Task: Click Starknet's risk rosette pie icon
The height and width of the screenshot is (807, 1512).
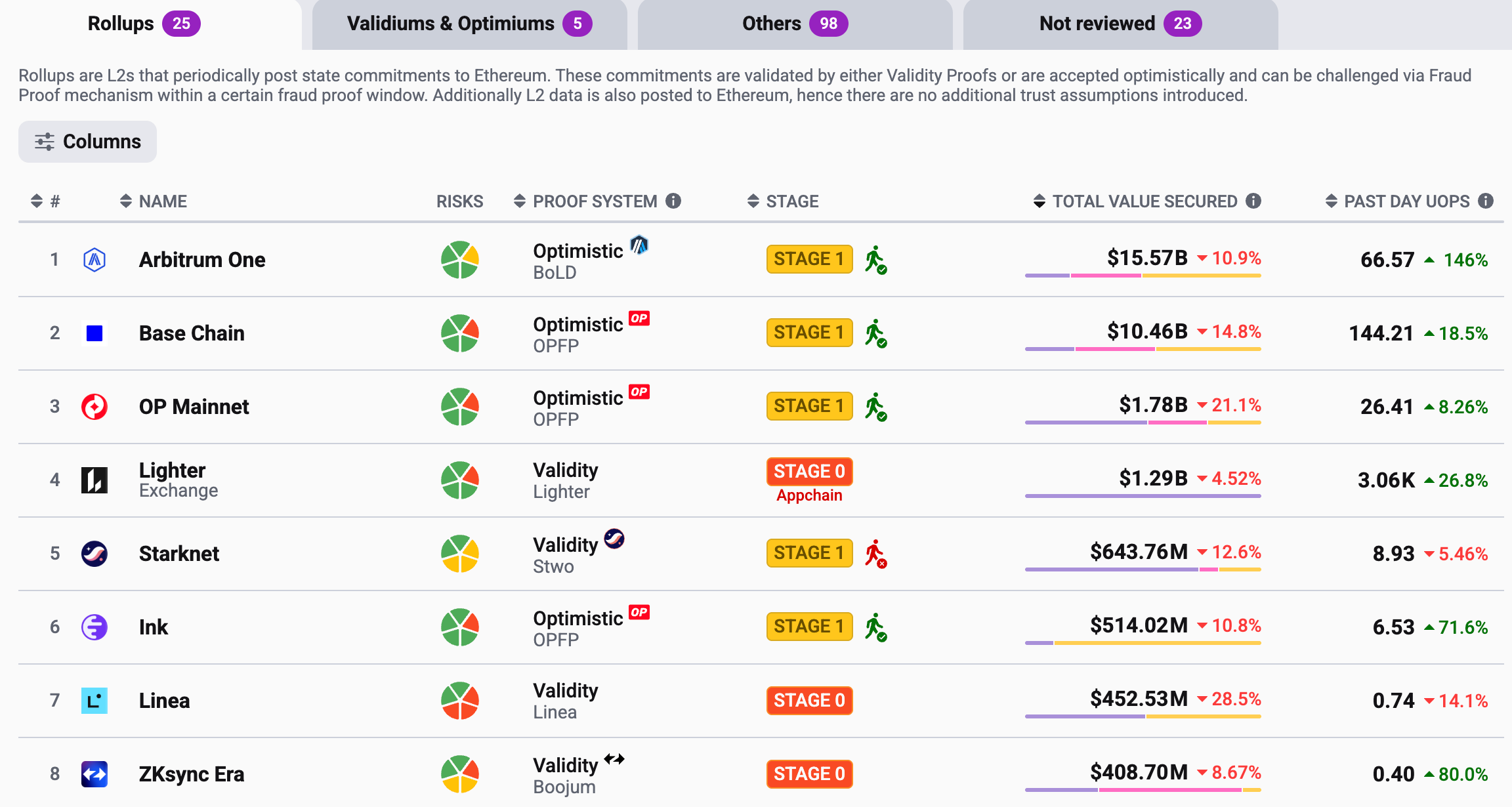Action: point(459,554)
